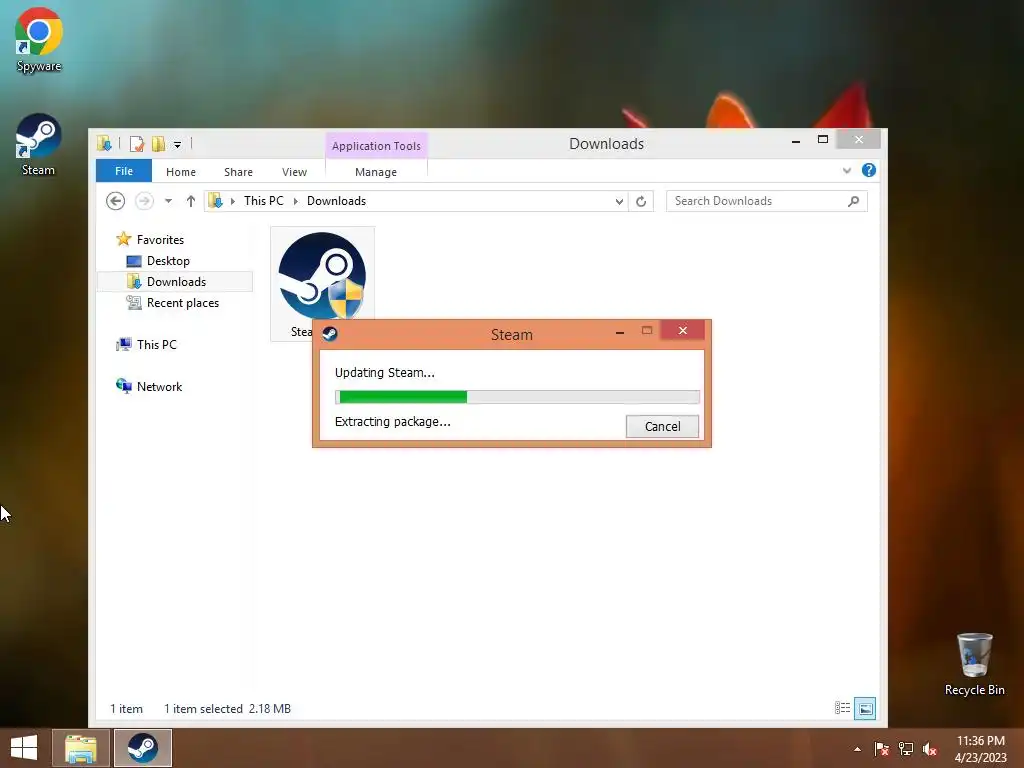
Task: Select Favorites in the navigation pane
Action: coord(160,240)
